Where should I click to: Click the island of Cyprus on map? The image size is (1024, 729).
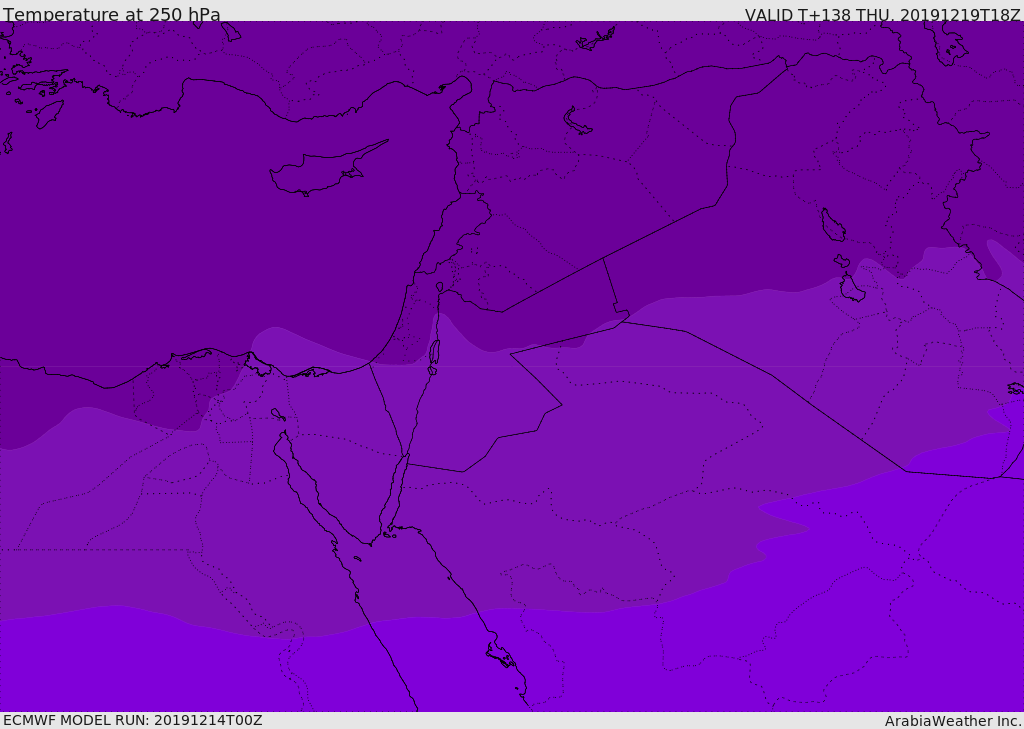[327, 170]
